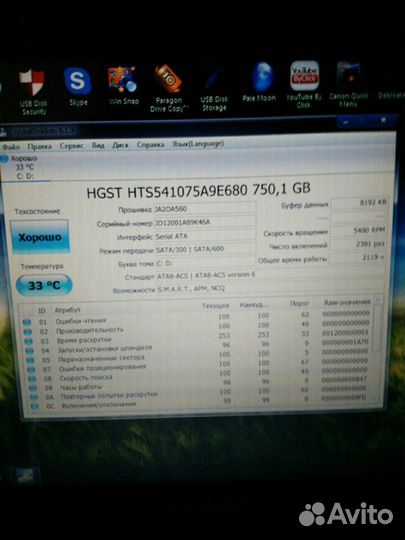Launch Skype from the desktop

point(78,86)
